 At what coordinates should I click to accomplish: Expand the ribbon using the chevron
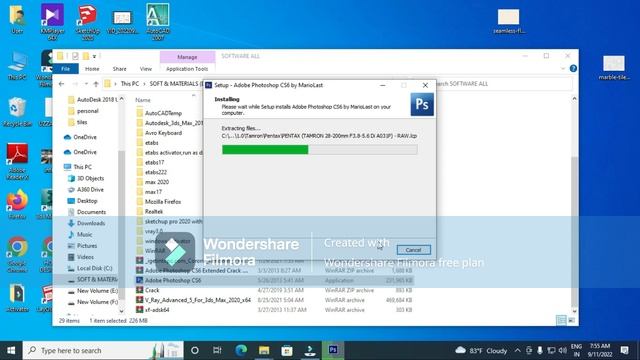(563, 69)
